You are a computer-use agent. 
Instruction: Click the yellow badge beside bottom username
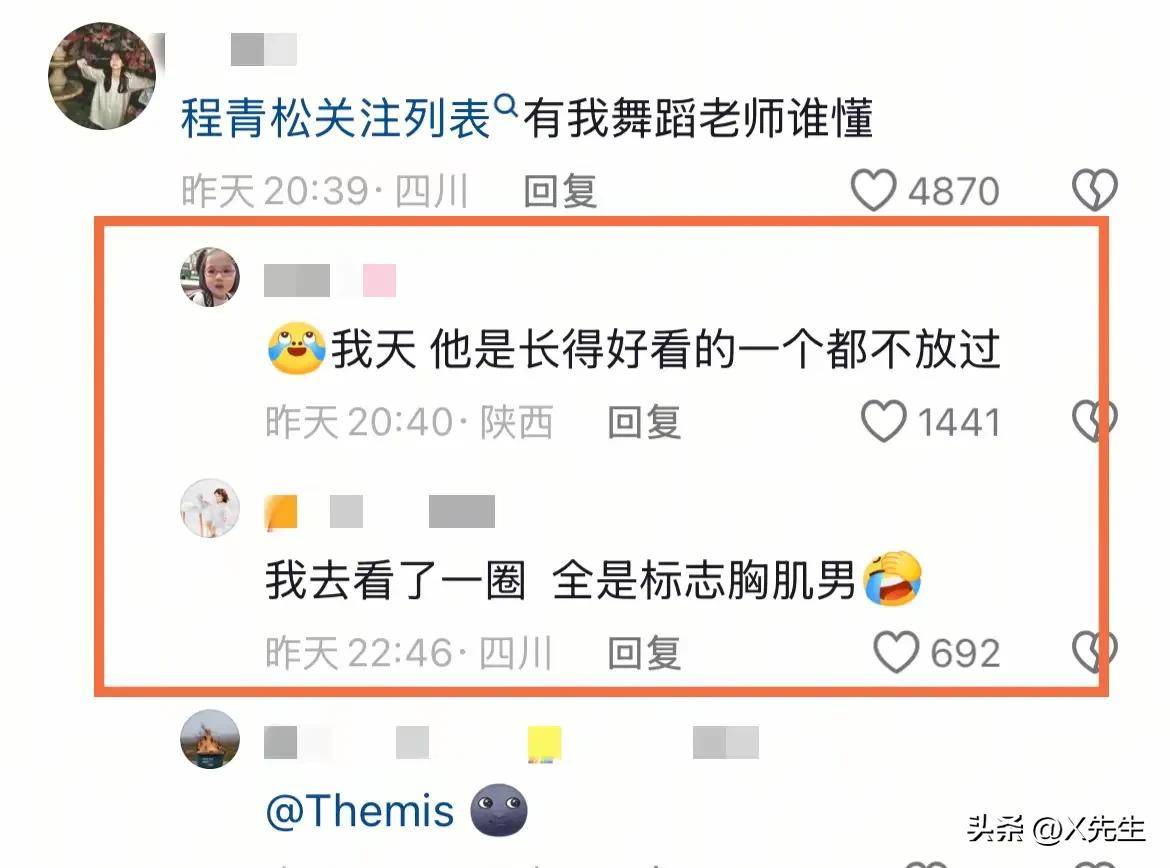tap(544, 744)
